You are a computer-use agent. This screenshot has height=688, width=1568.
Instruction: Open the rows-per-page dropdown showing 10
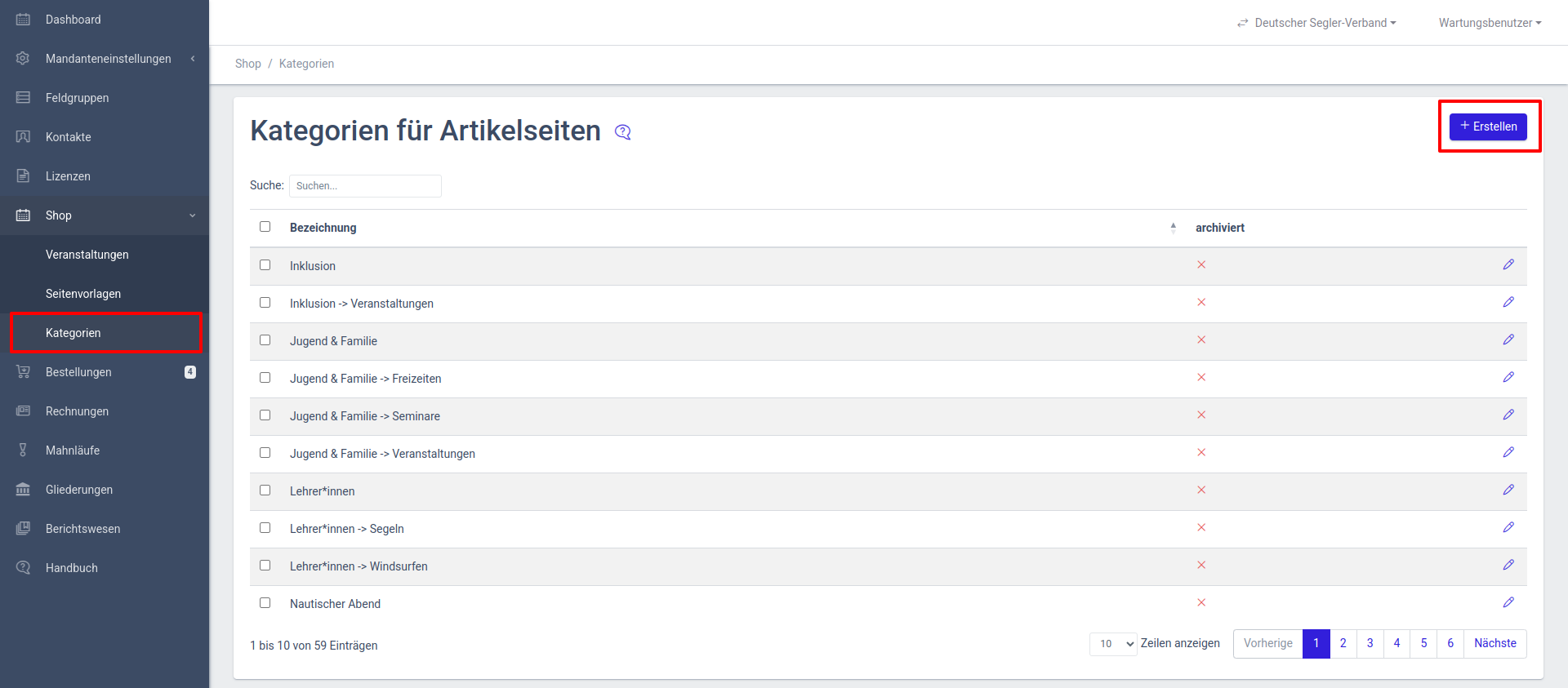pos(1113,644)
